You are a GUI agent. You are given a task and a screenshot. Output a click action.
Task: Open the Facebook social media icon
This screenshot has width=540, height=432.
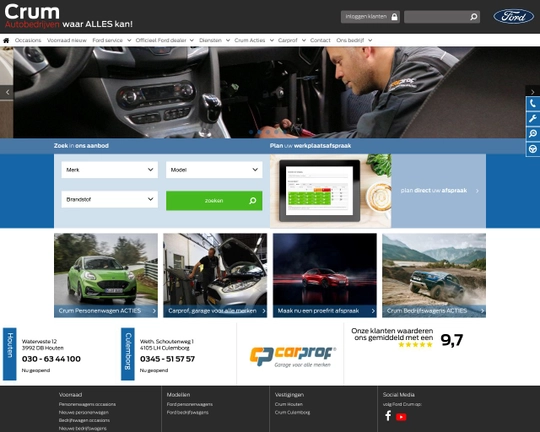pyautogui.click(x=388, y=416)
